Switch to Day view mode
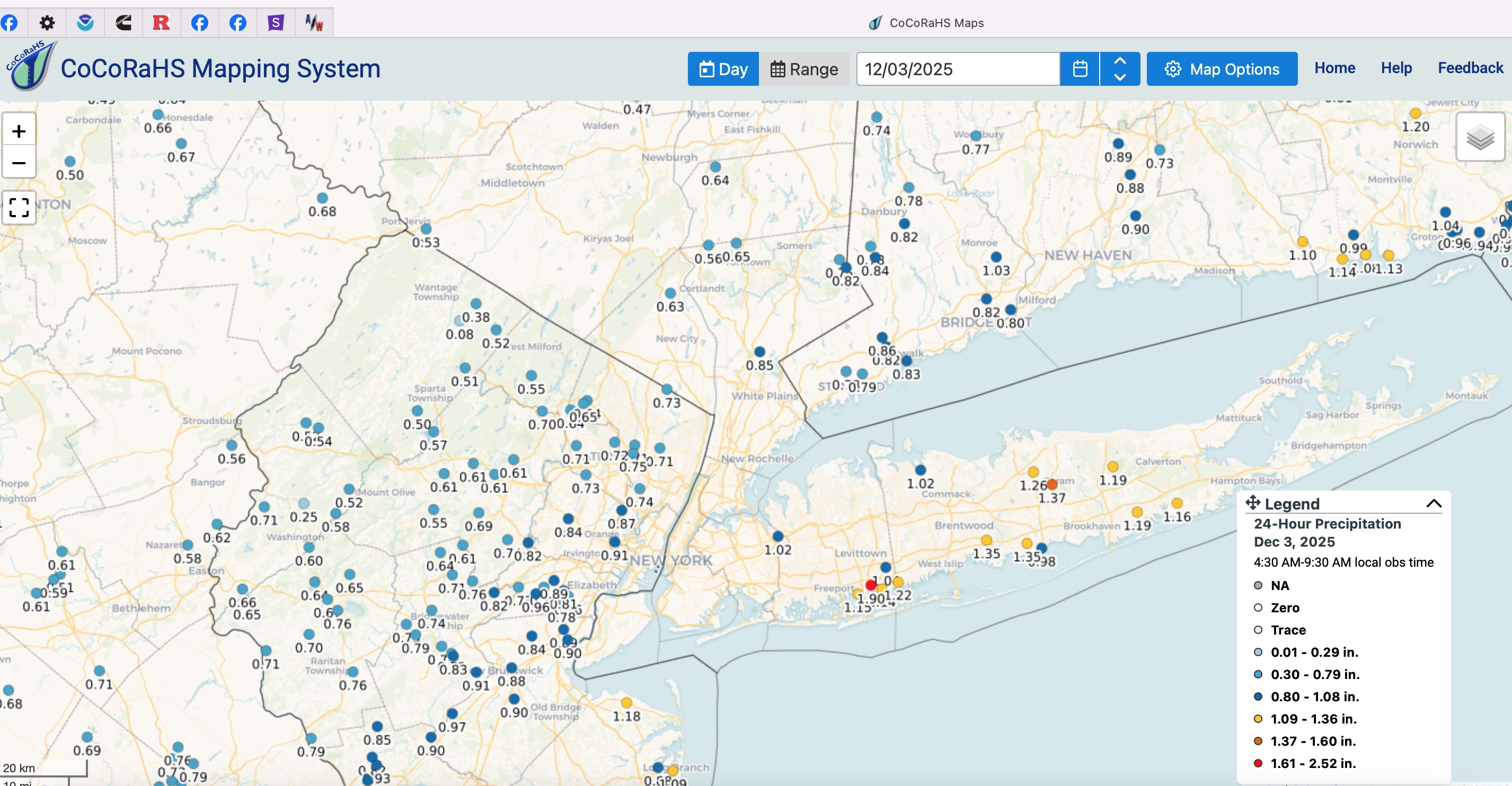 point(723,69)
